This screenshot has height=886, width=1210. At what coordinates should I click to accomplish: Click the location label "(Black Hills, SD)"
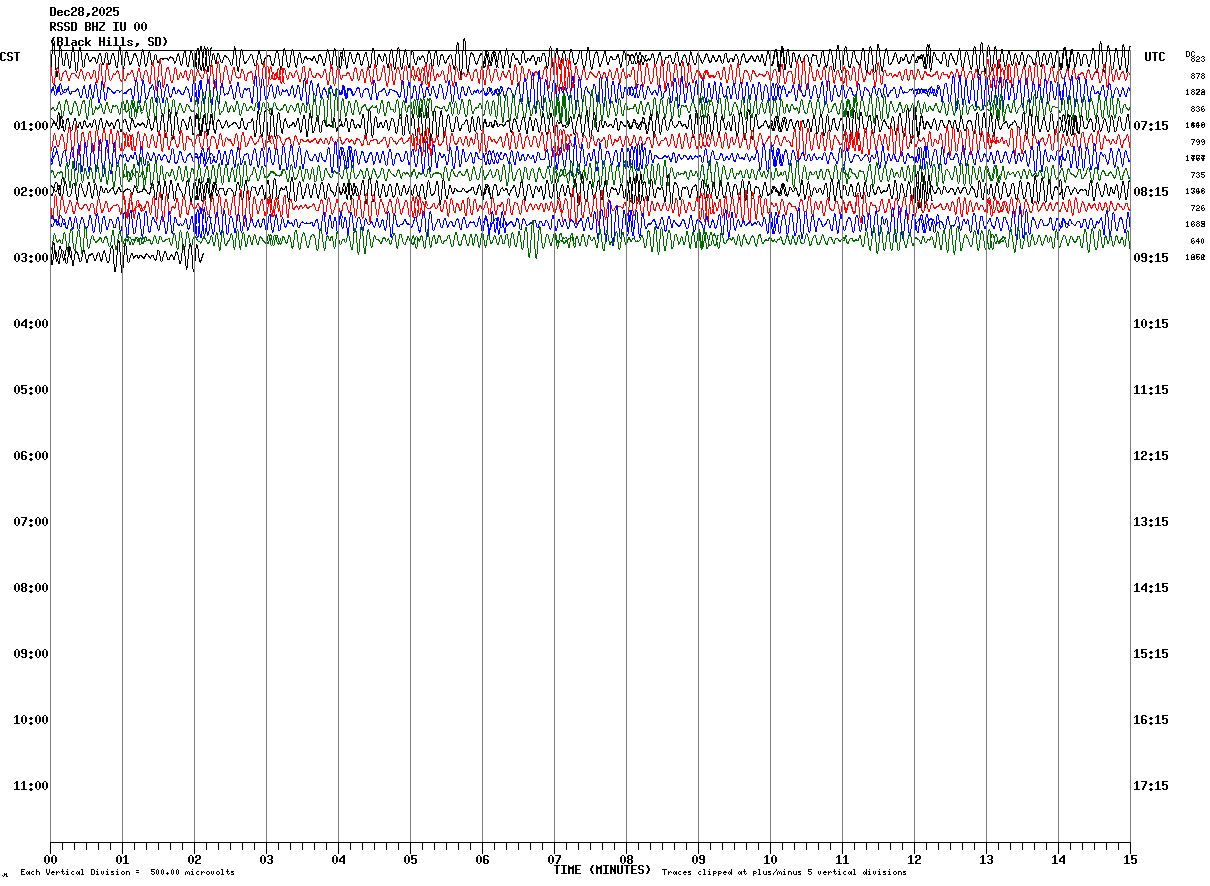[x=109, y=42]
